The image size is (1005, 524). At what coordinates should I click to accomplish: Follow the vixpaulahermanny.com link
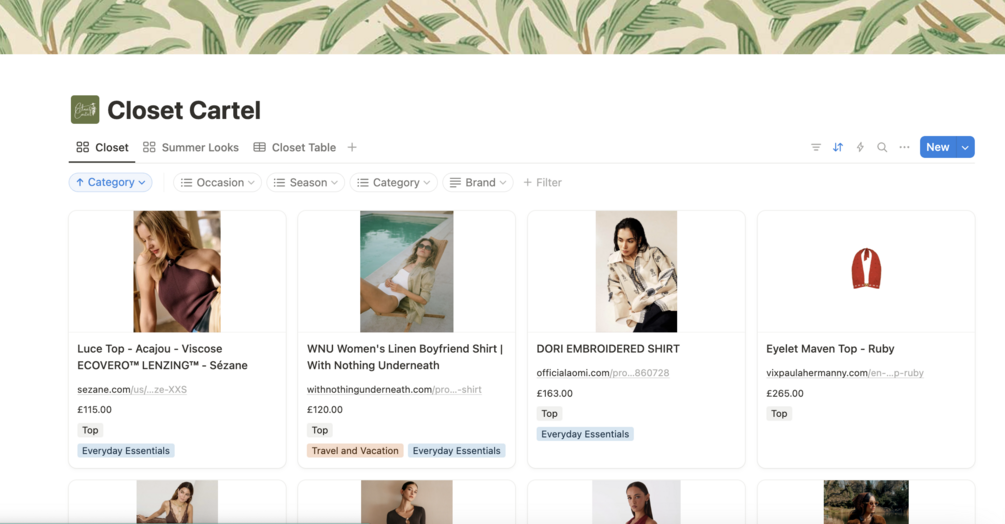[845, 373]
